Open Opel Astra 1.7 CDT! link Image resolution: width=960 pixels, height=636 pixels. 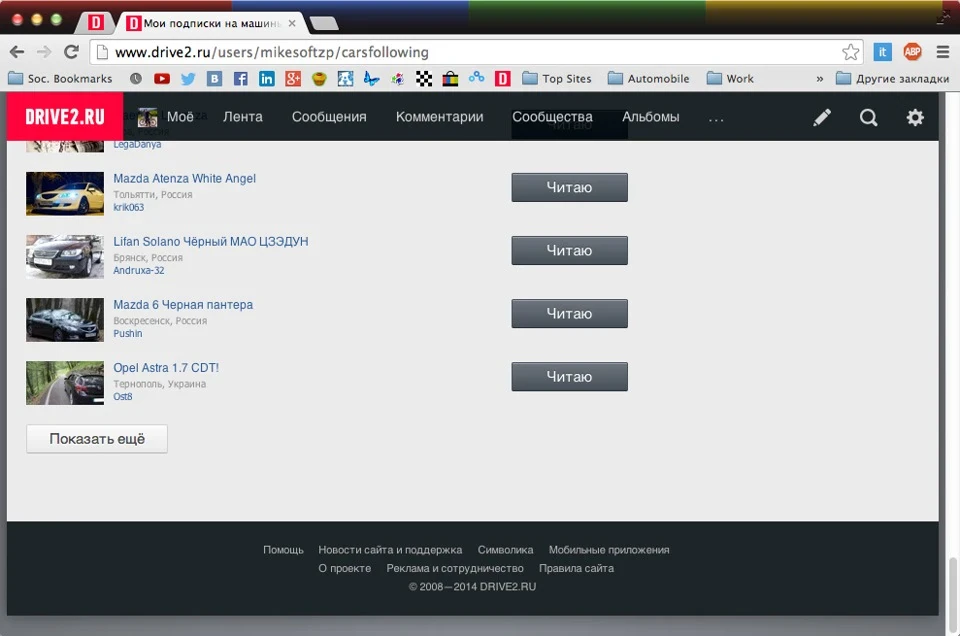(166, 367)
